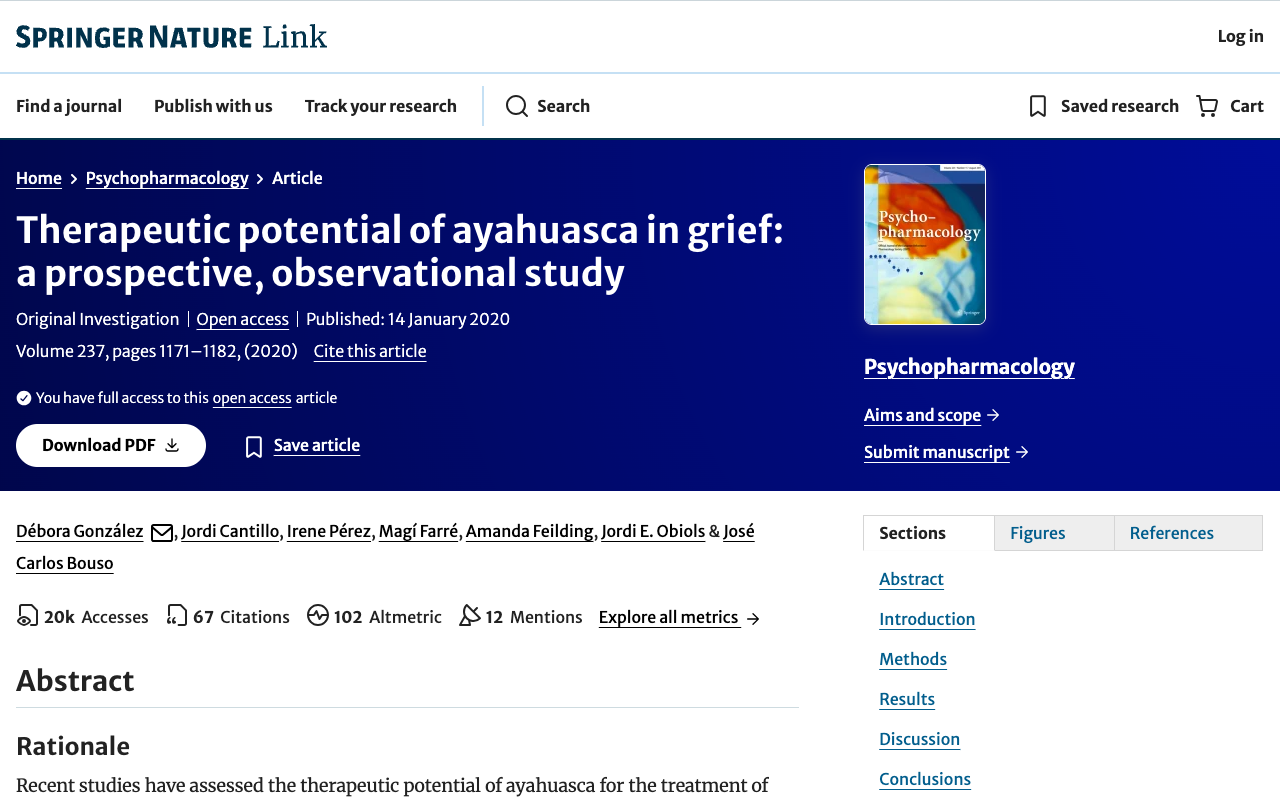Open the shopping Cart icon
The height and width of the screenshot is (800, 1280).
pyautogui.click(x=1207, y=106)
